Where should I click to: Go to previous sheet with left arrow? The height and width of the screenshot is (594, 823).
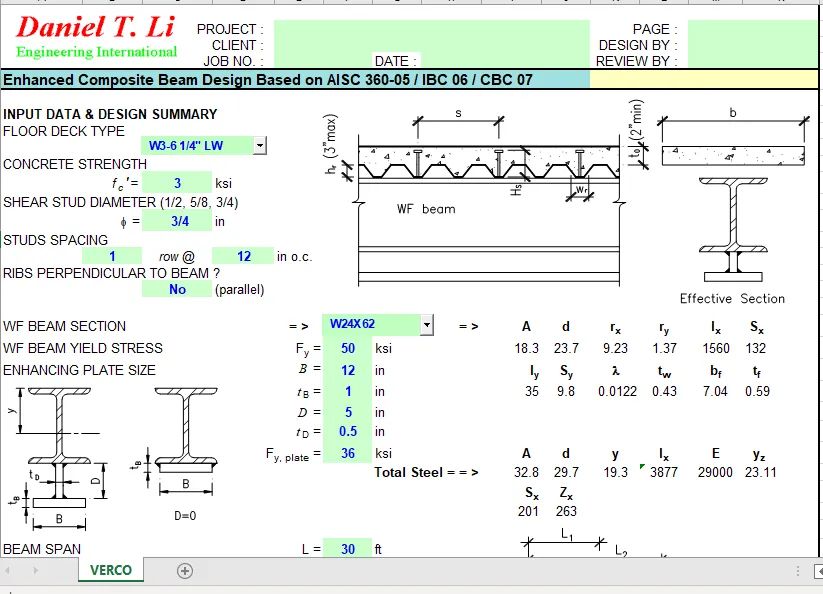(x=8, y=570)
